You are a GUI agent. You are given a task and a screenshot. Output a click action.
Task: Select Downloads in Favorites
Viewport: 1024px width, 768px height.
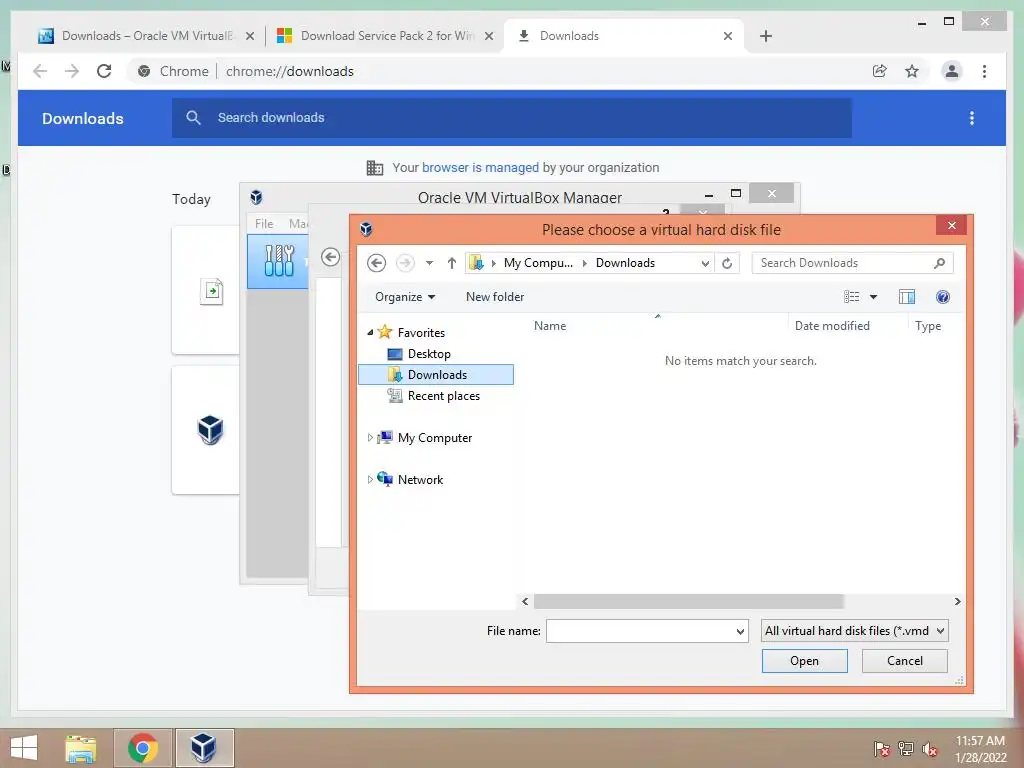point(436,375)
